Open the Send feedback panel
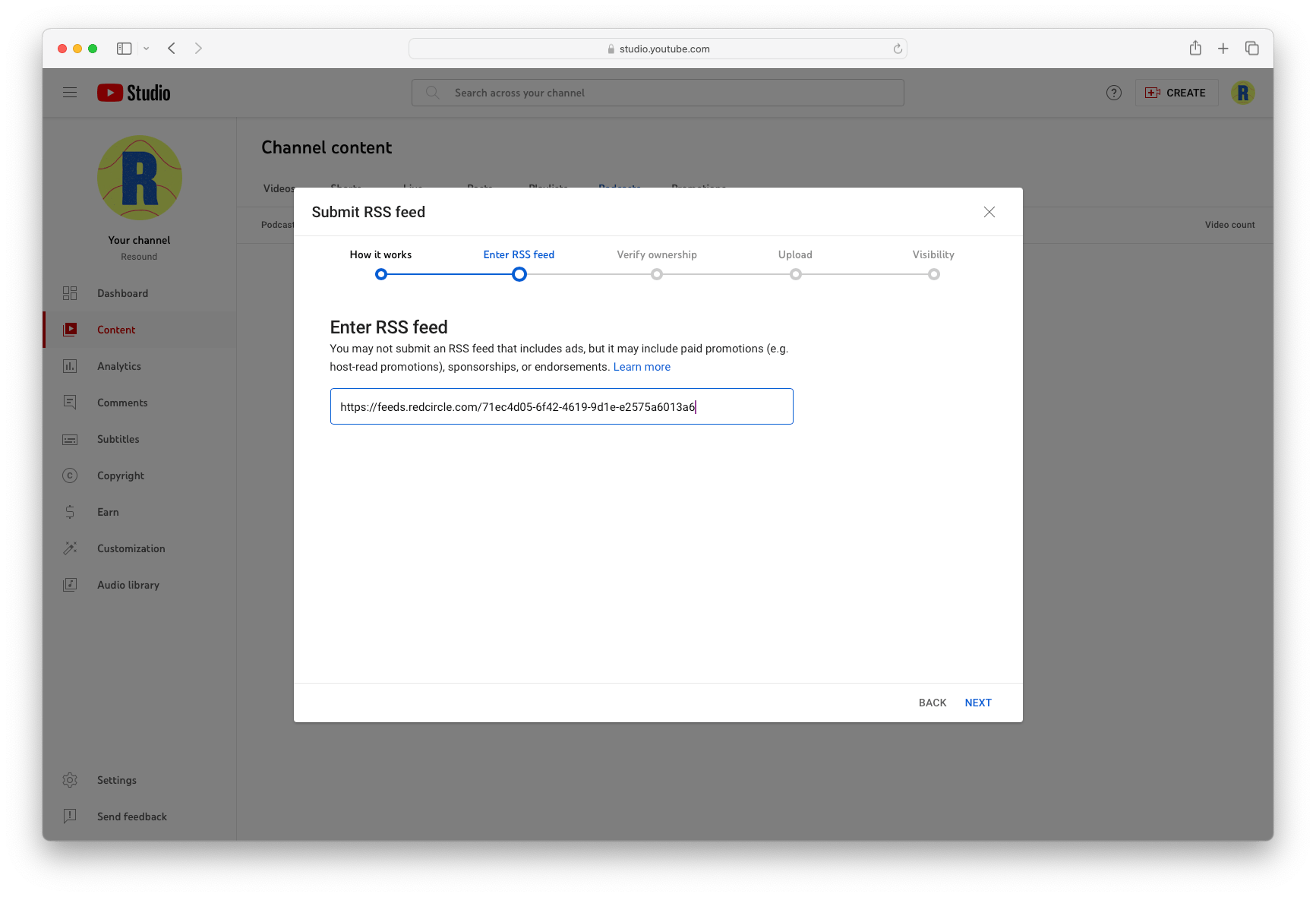Viewport: 1316px width, 897px height. [131, 816]
